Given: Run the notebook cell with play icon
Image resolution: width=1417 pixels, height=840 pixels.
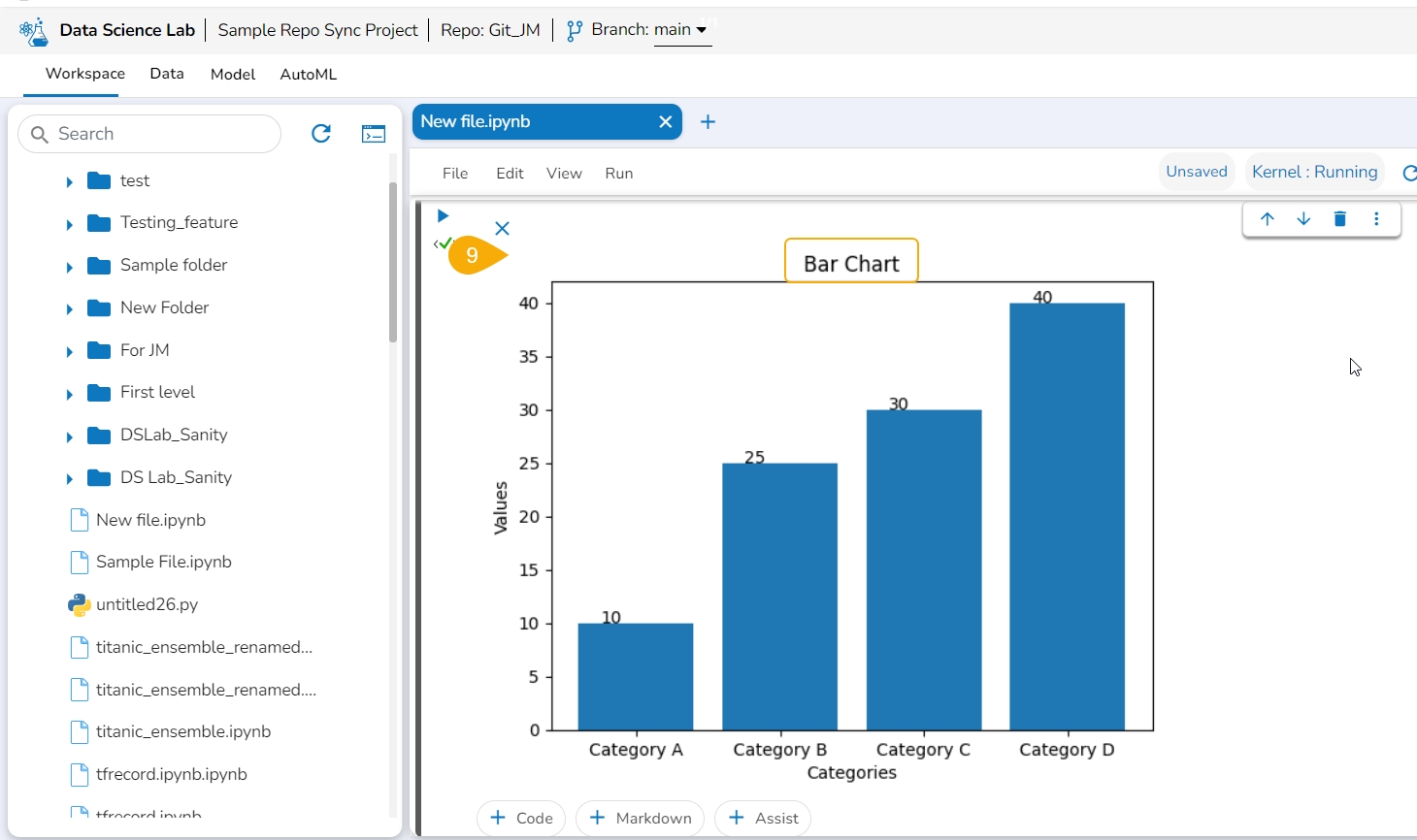Looking at the screenshot, I should [x=443, y=216].
